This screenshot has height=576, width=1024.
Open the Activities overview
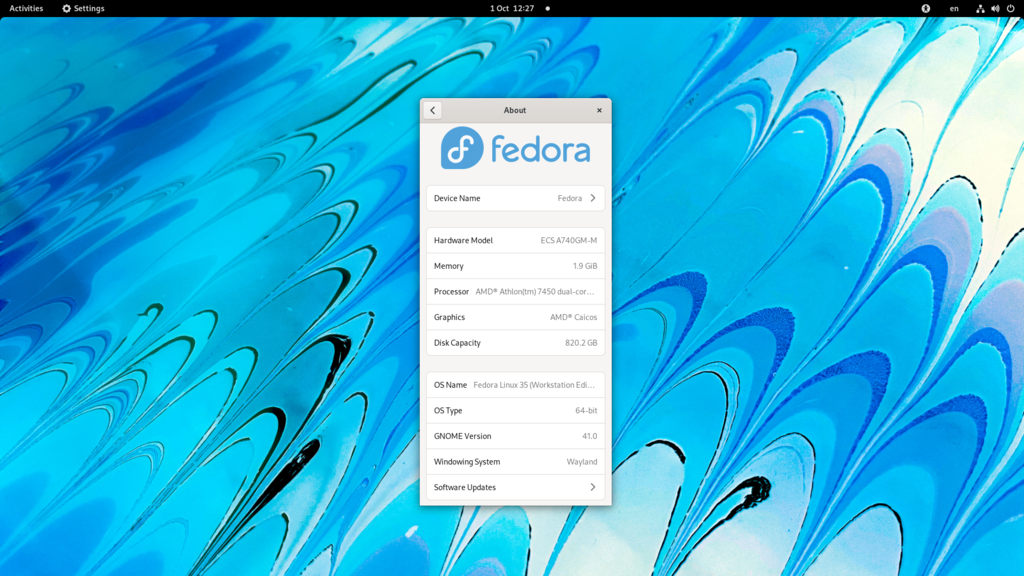pos(26,8)
